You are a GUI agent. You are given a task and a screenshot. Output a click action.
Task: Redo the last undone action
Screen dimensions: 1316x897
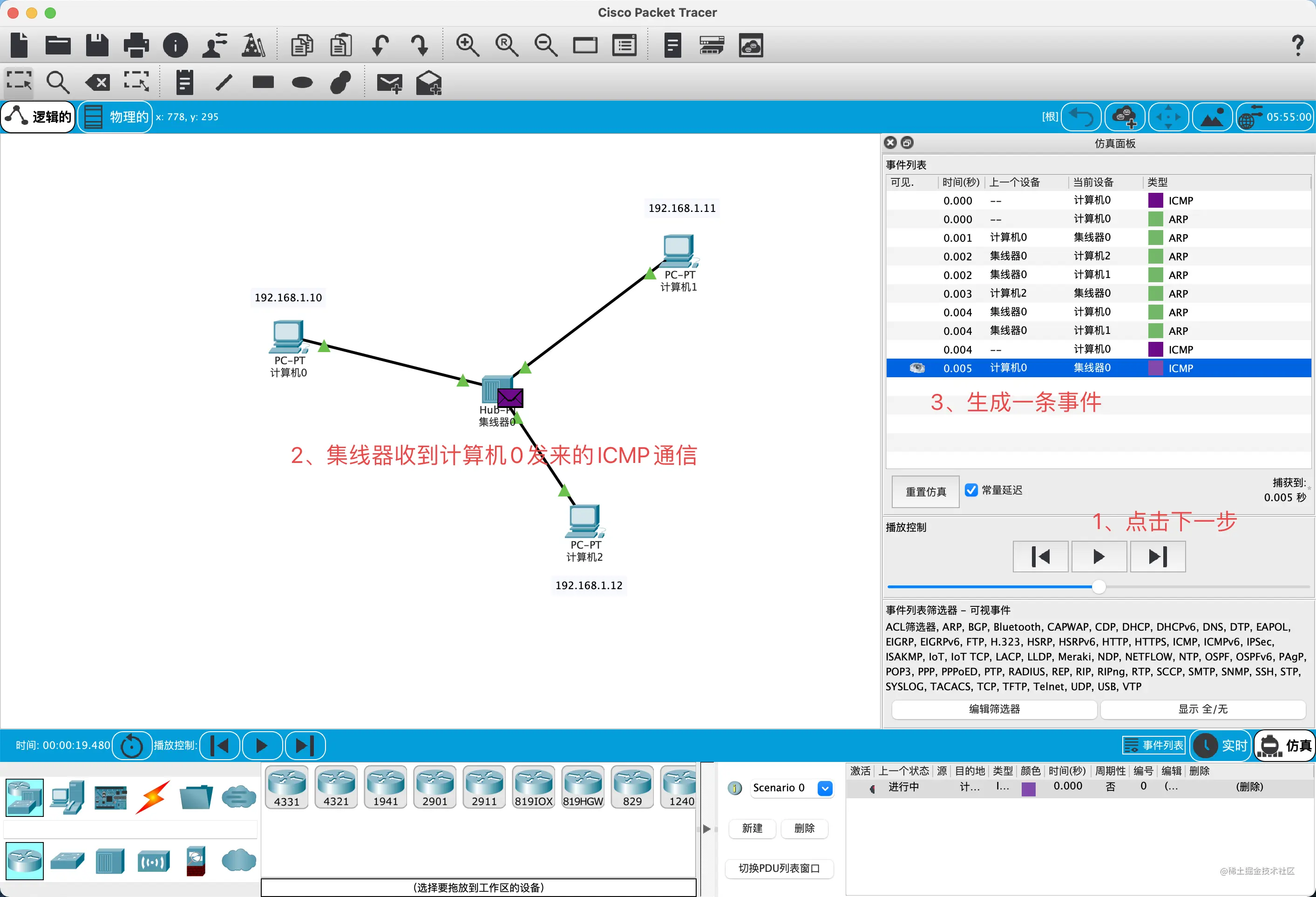(420, 45)
